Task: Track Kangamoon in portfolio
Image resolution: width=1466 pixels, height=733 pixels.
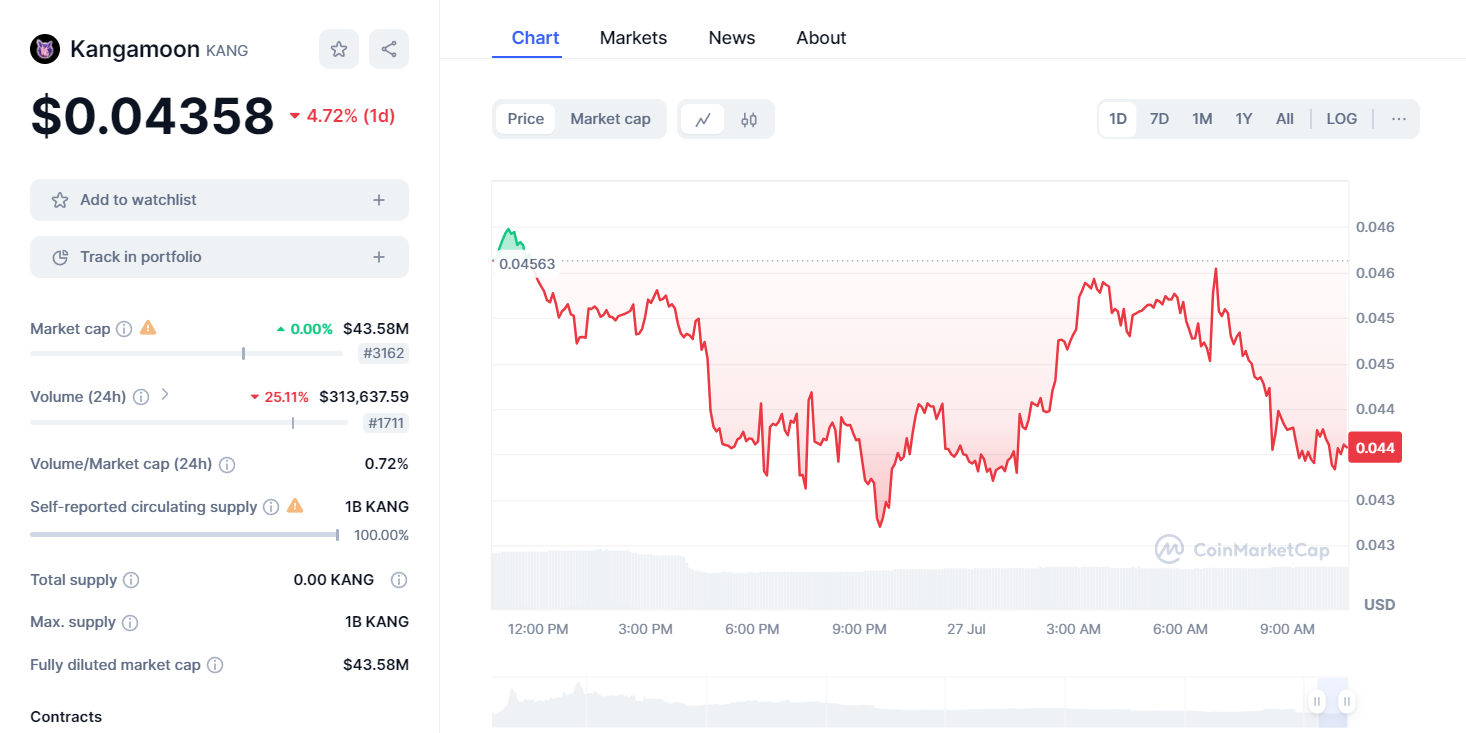Action: (x=219, y=257)
